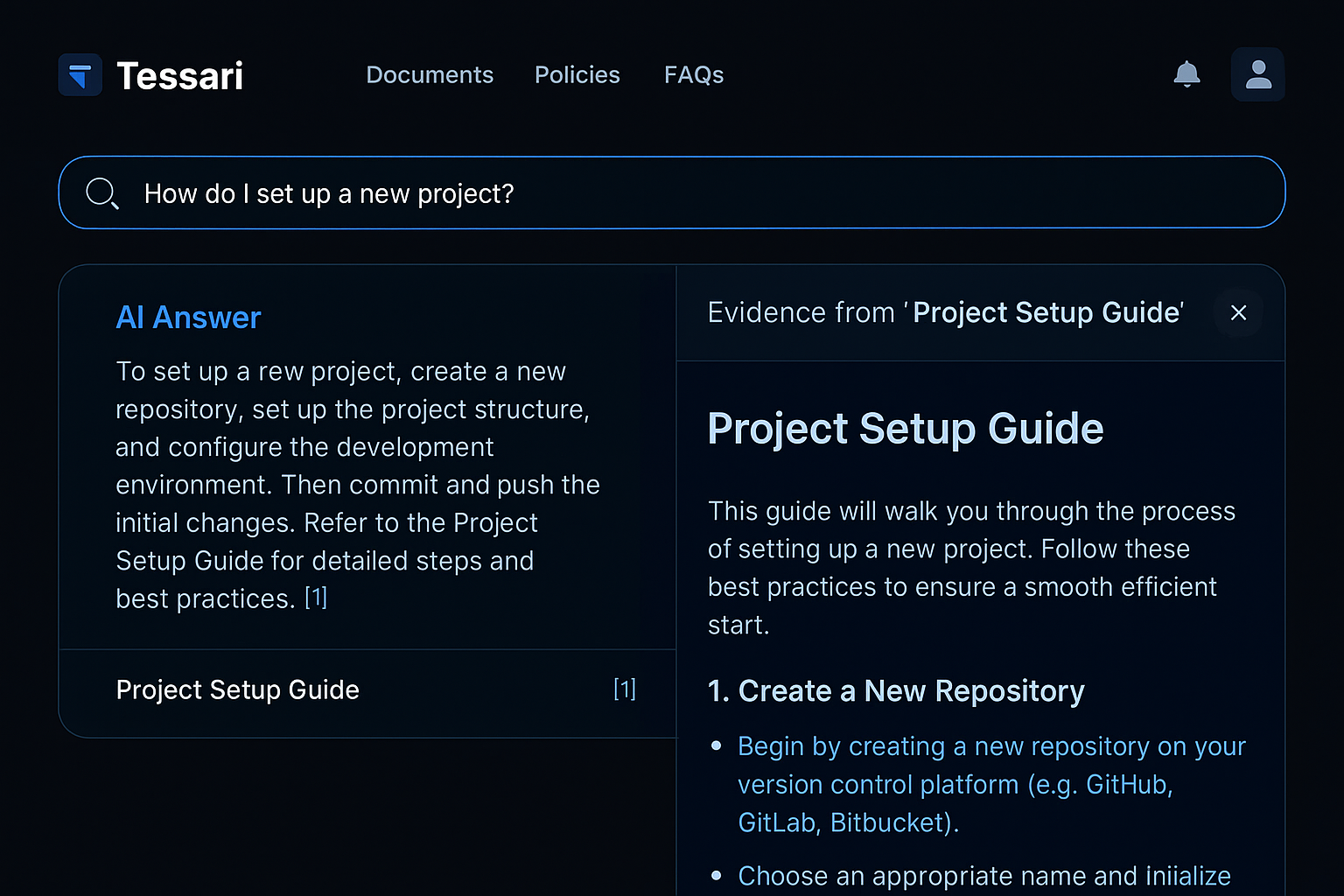Viewport: 1344px width, 896px height.
Task: Click the Tessari brand name
Action: coord(180,76)
